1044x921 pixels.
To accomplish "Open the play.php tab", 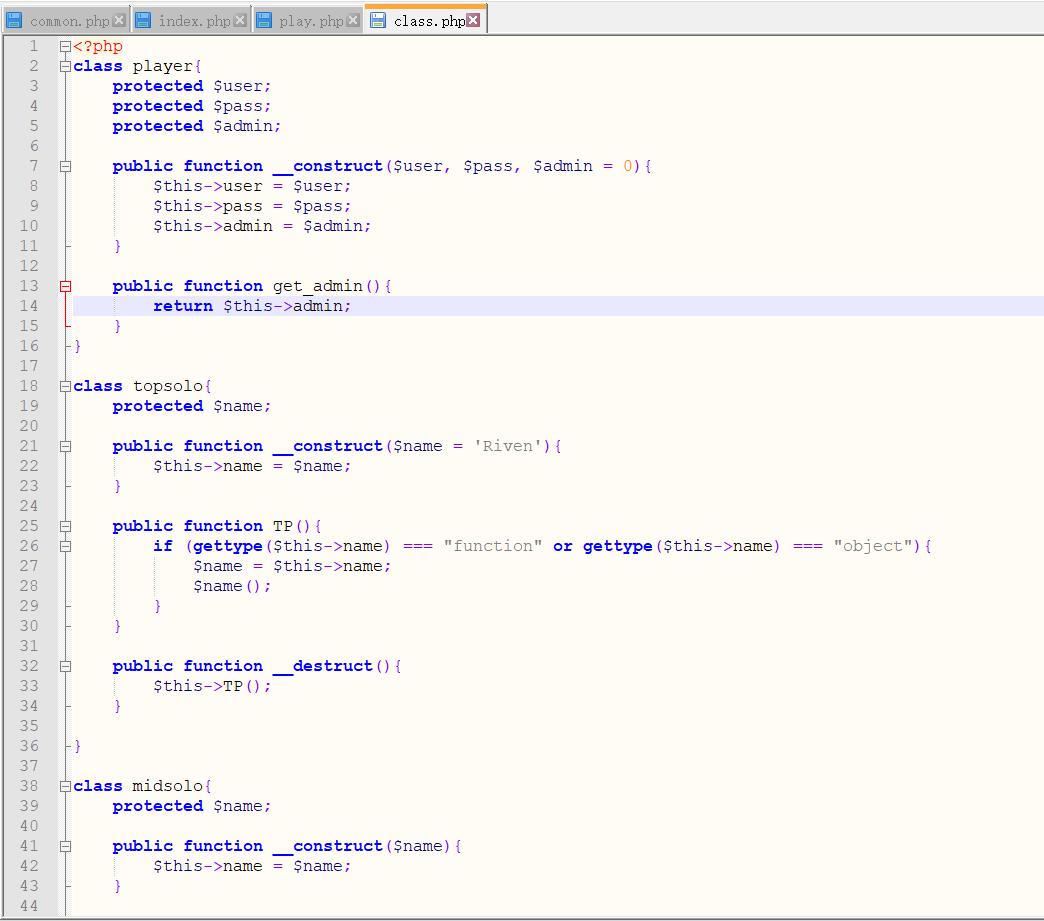I will [311, 21].
